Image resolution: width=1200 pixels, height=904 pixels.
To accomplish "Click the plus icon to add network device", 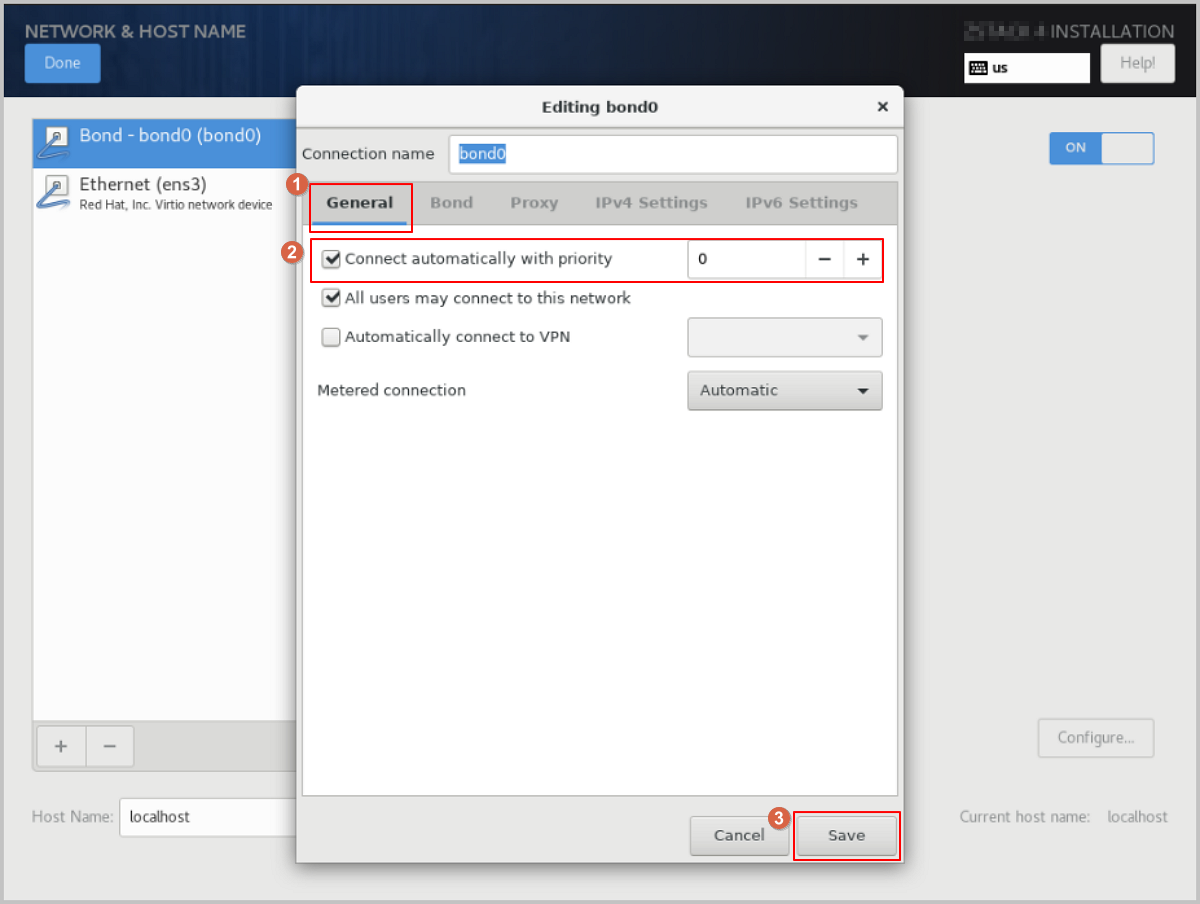I will point(61,746).
